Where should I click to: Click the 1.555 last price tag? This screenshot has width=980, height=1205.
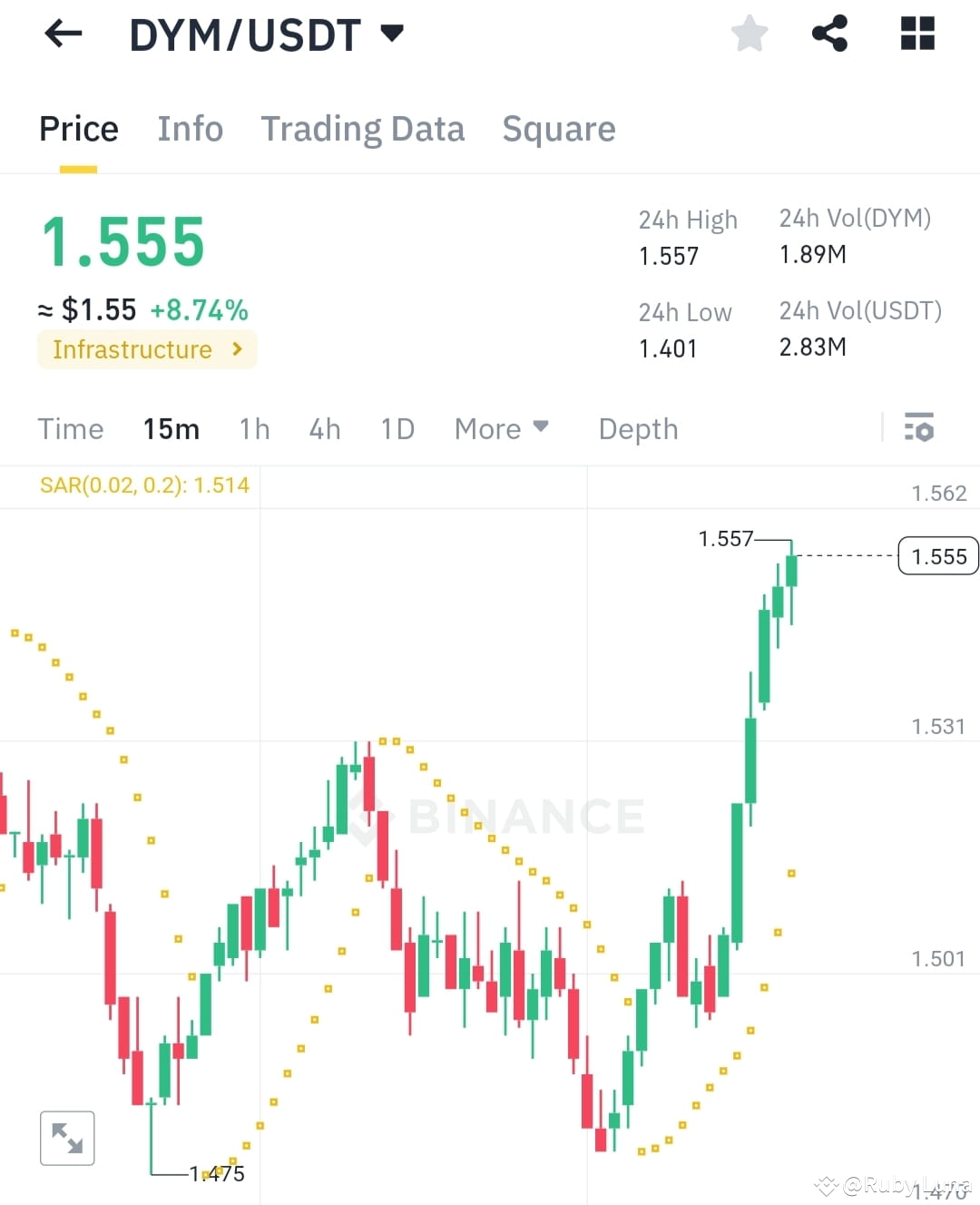point(938,555)
